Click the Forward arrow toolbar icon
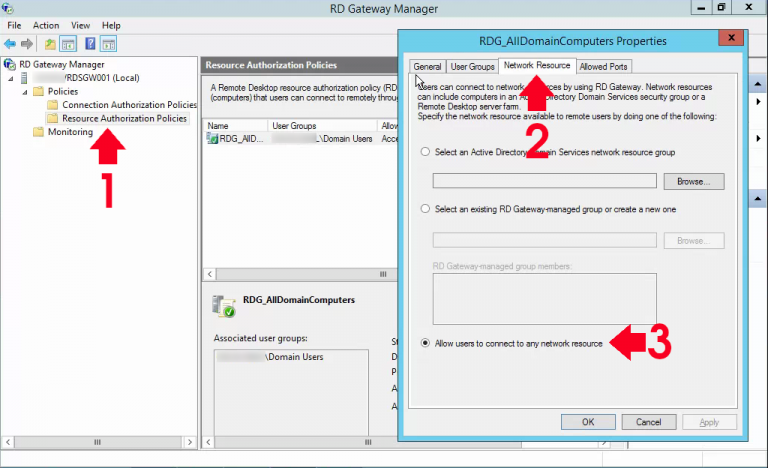Viewport: 768px width, 468px height. [27, 44]
